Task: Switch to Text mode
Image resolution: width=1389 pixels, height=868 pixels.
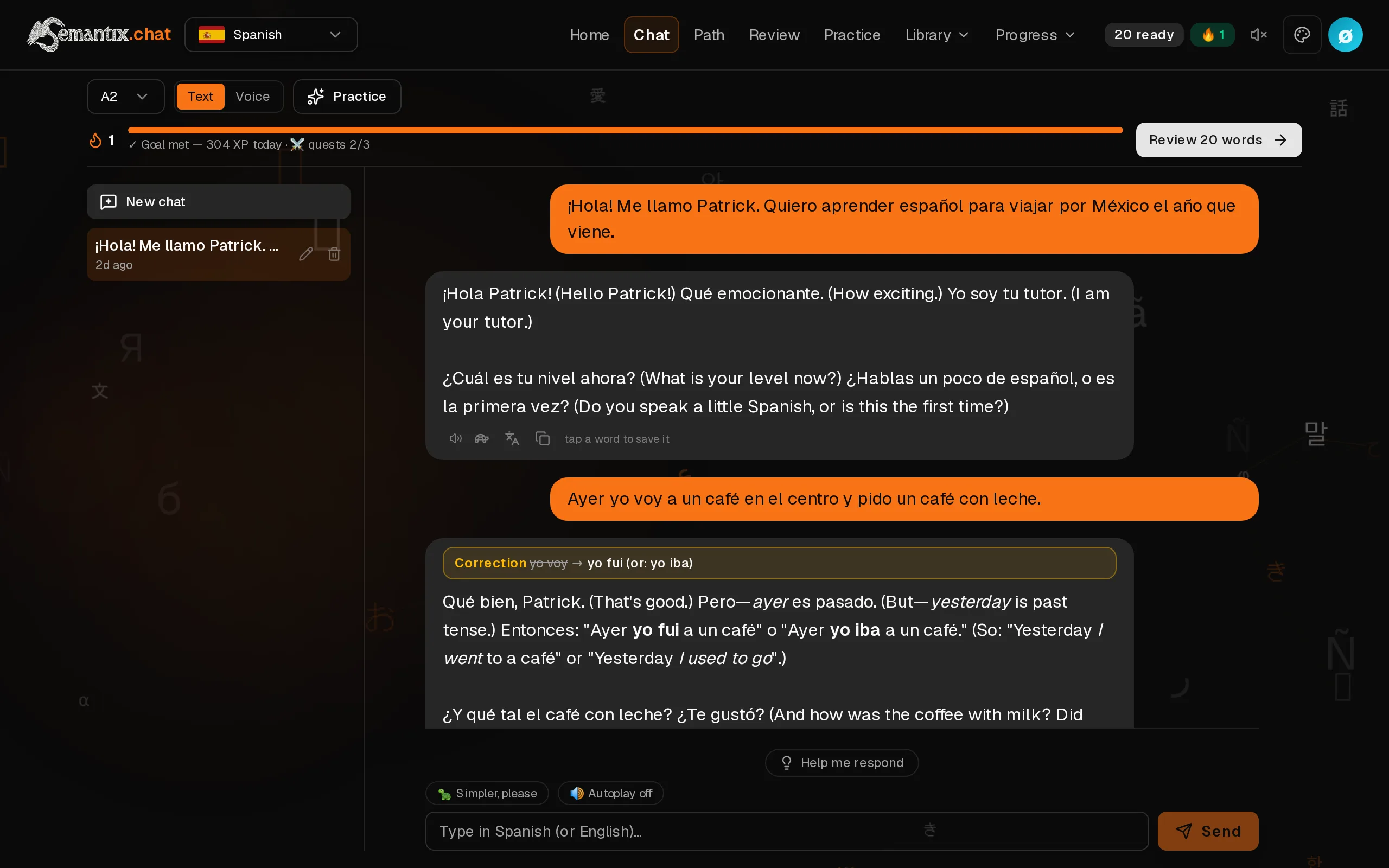Action: (200, 97)
